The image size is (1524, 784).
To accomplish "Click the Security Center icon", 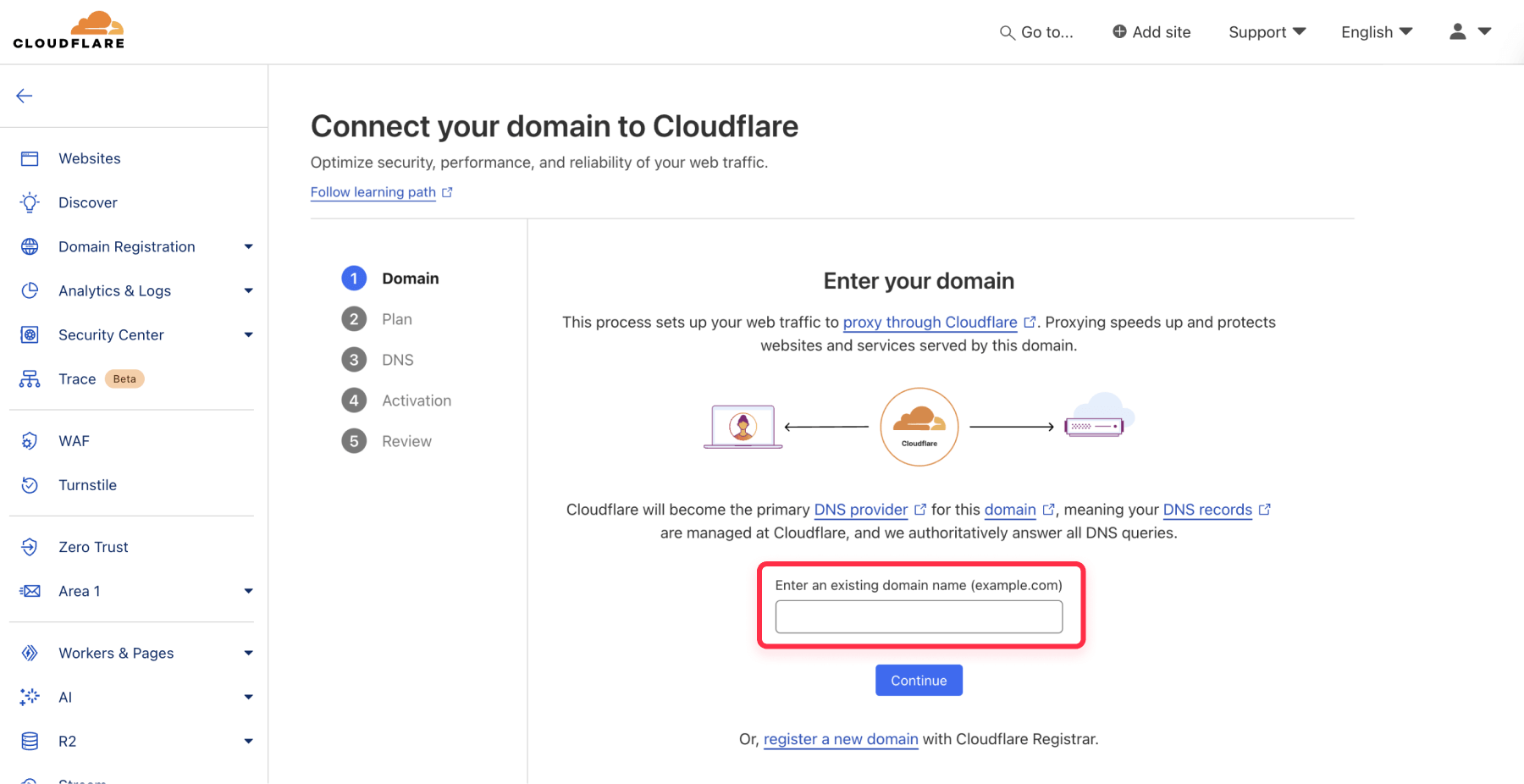I will tap(30, 334).
